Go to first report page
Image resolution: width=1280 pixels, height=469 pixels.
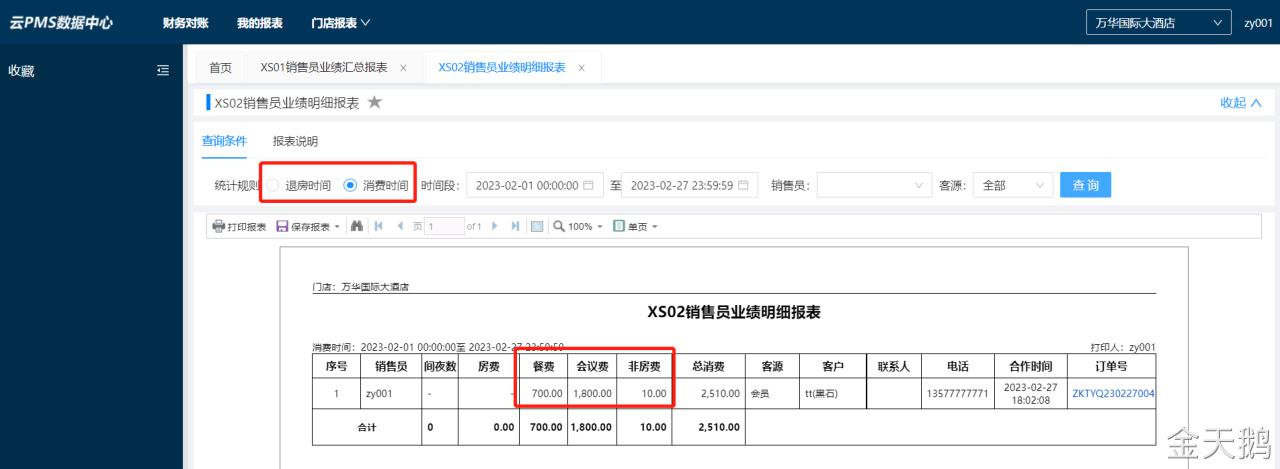[x=379, y=227]
